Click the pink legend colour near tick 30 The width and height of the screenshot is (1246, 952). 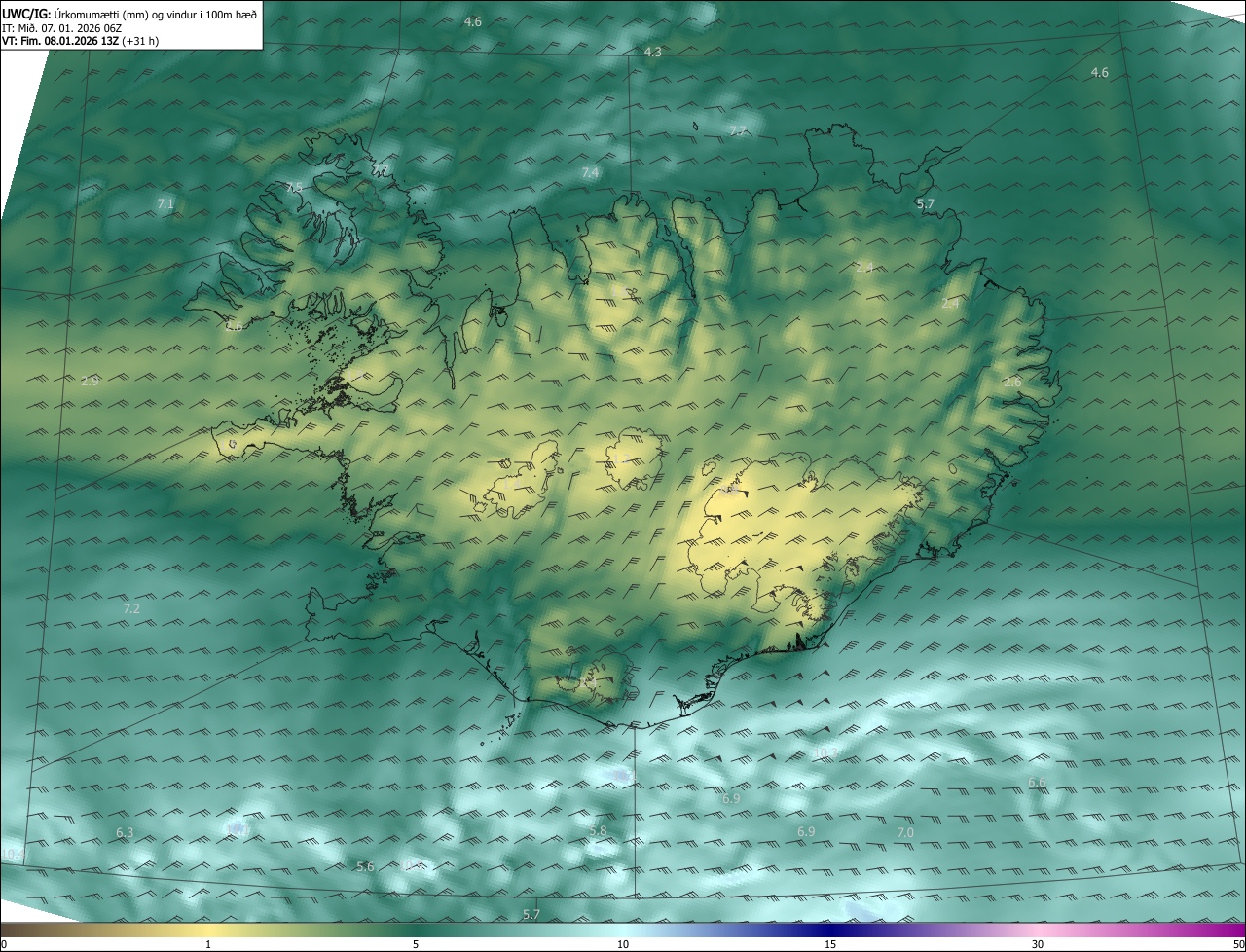[1038, 931]
